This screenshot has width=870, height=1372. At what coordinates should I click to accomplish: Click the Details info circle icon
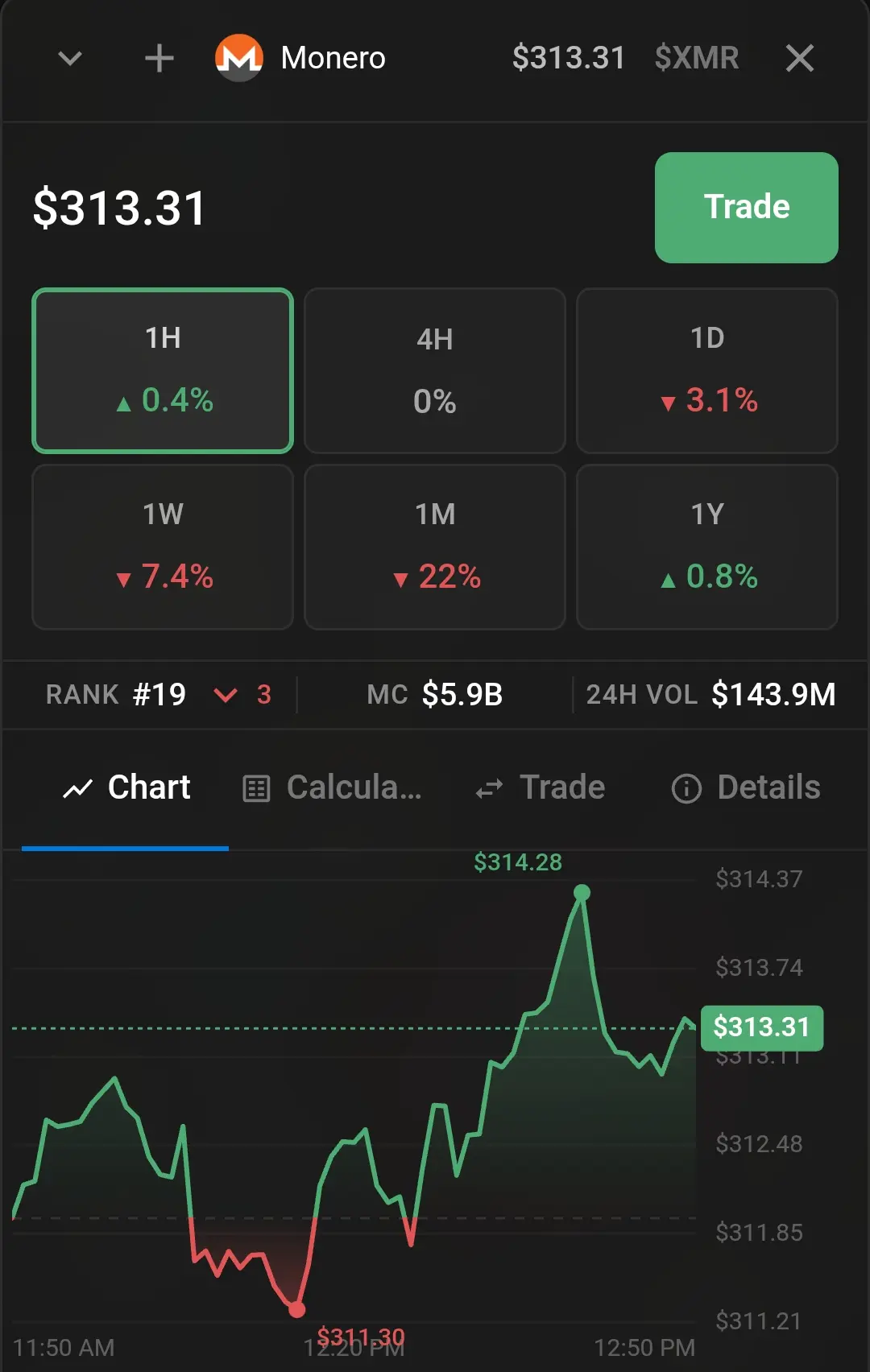[686, 788]
